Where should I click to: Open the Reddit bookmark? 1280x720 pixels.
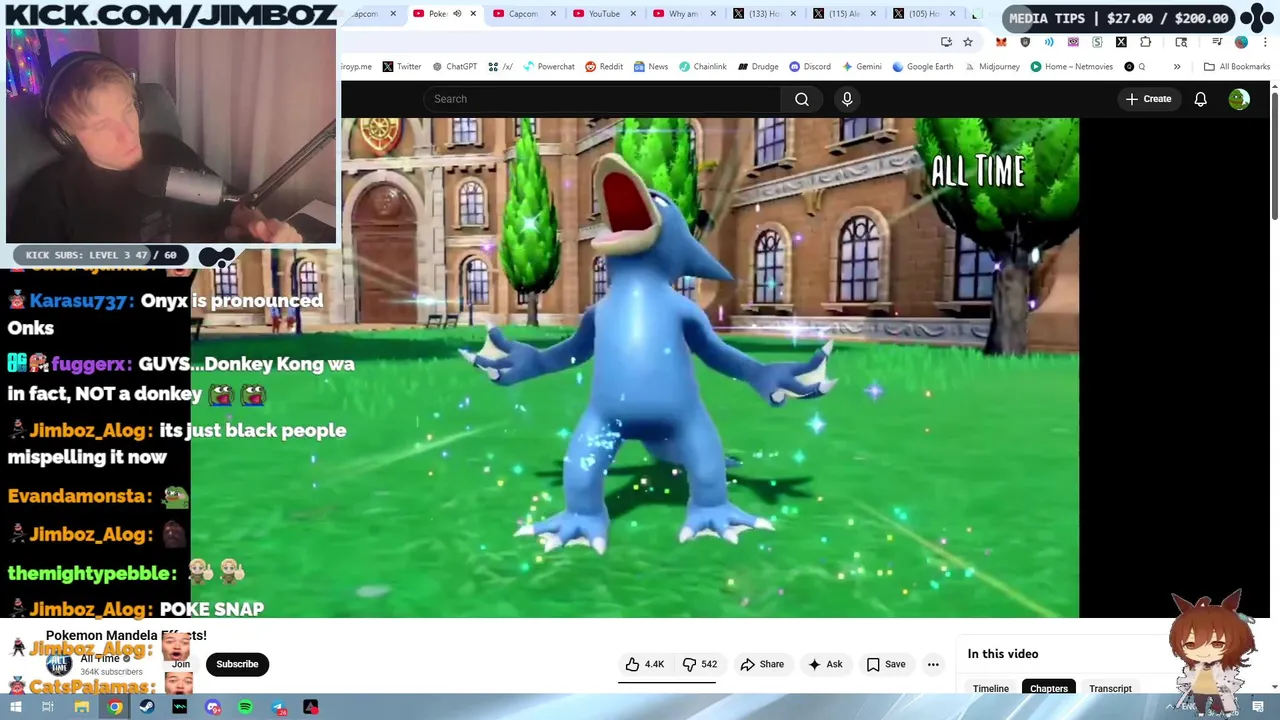tap(604, 67)
